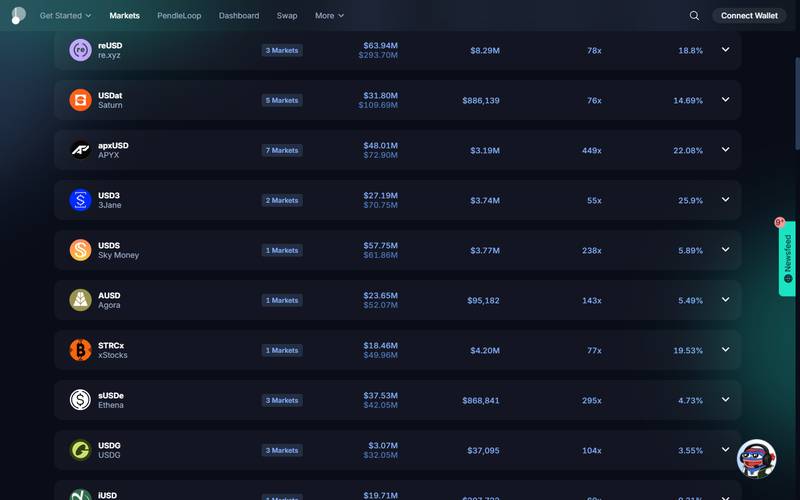Expand the USDG row chevron
800x500 pixels.
[725, 449]
